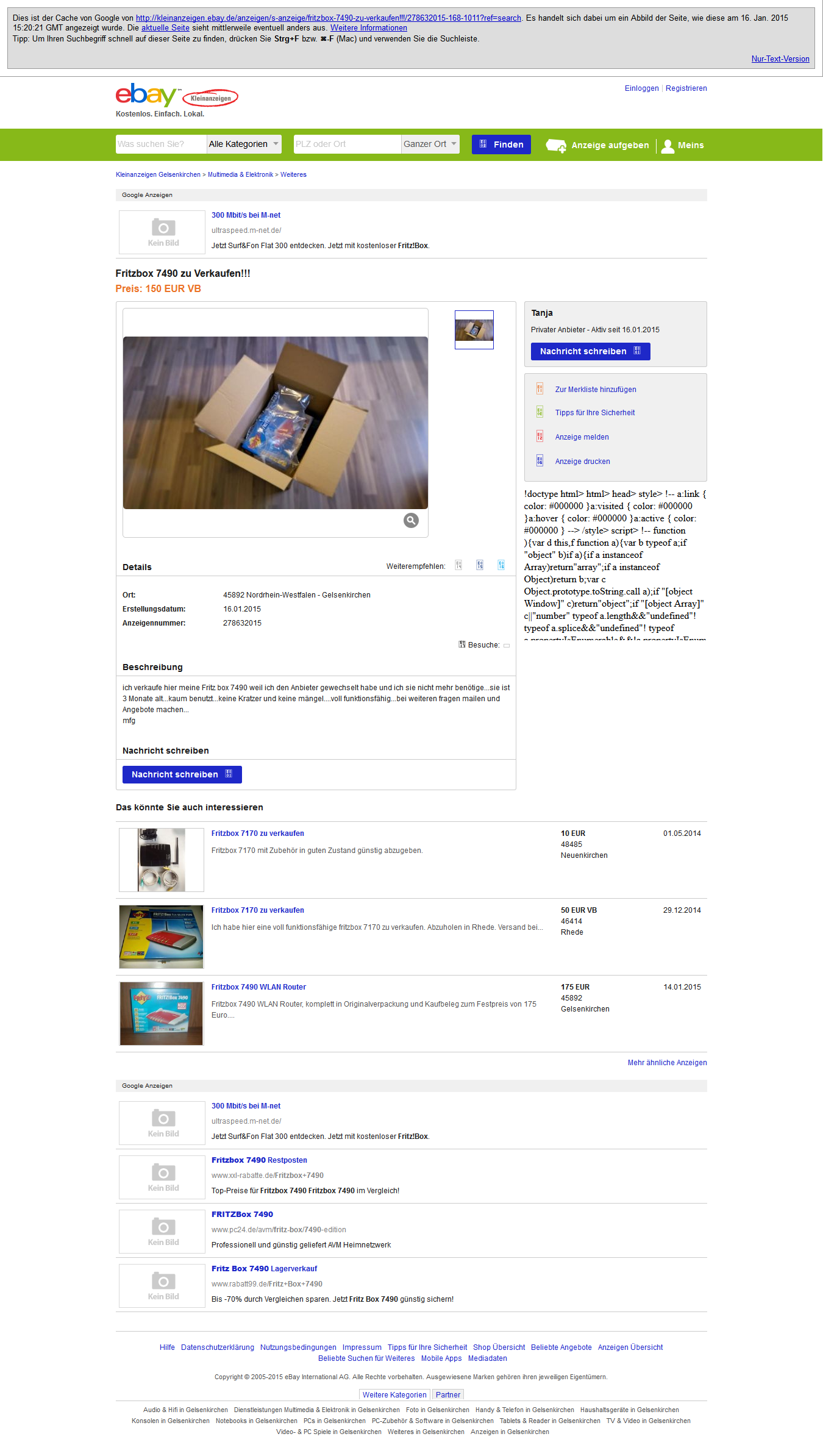The image size is (823, 1456).
Task: Click Nachricht schreiben in Tanja's seller box
Action: (590, 351)
